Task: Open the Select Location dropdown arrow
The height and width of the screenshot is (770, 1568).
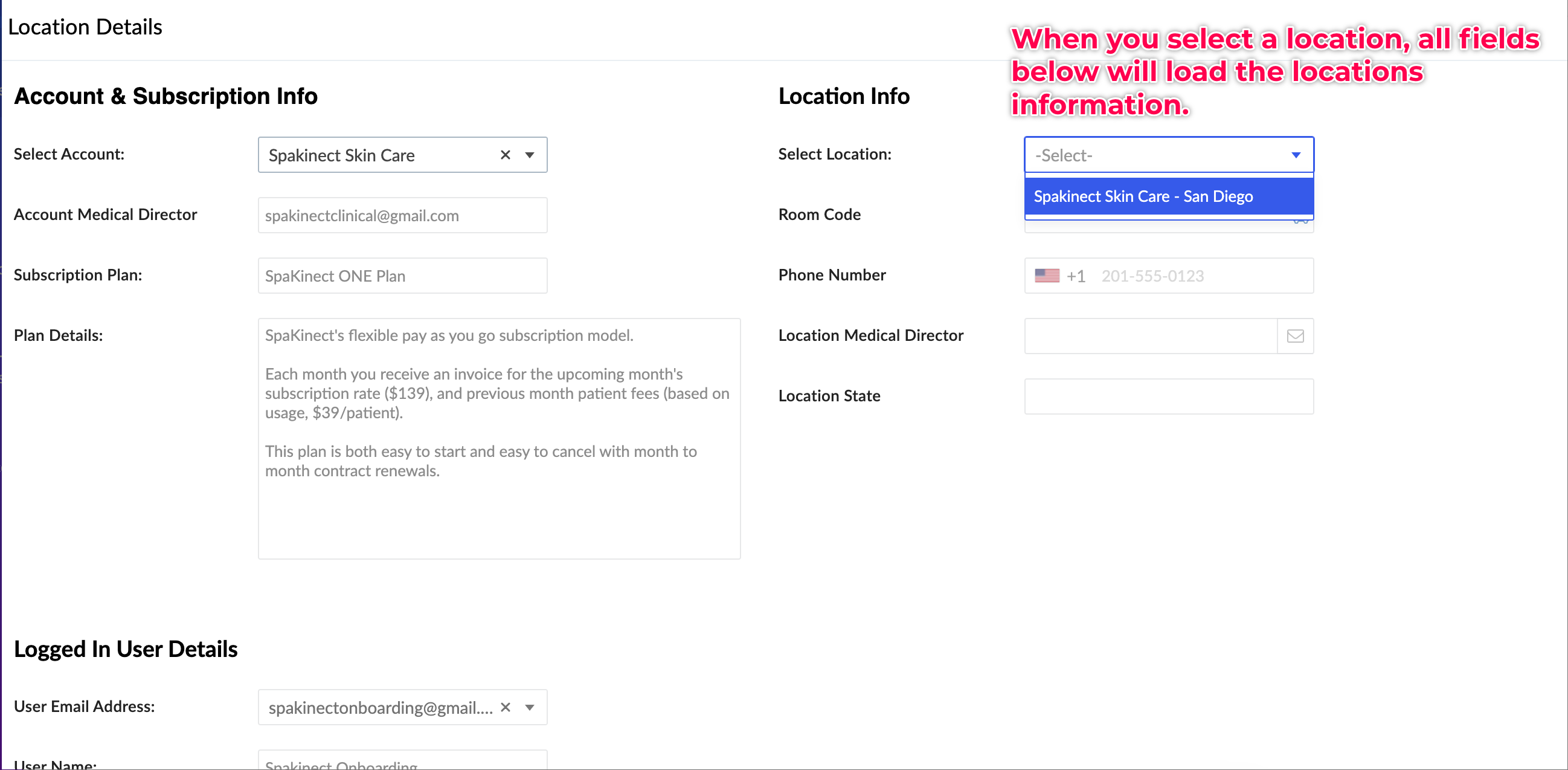Action: point(1296,155)
